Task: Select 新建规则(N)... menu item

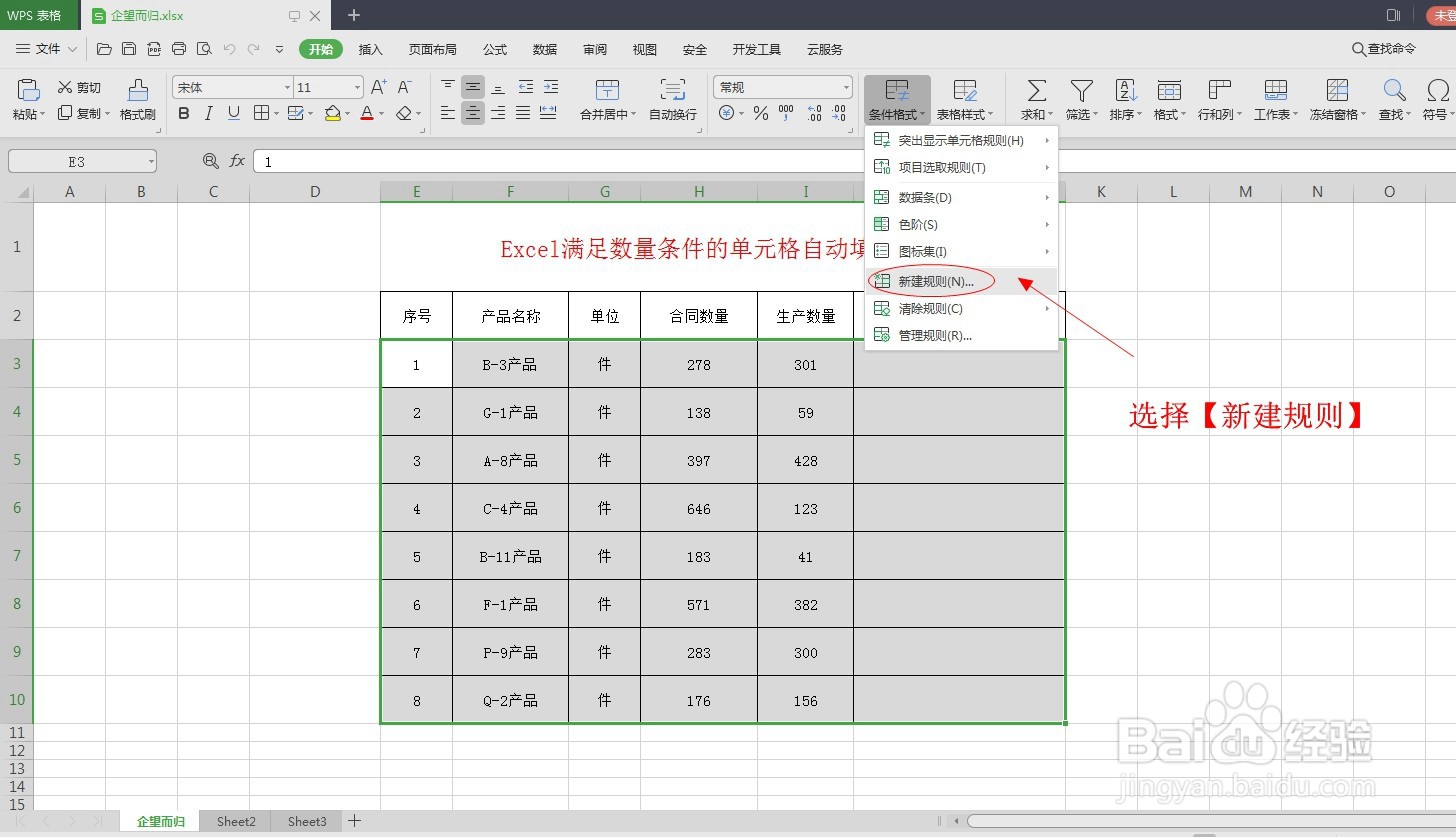Action: pyautogui.click(x=961, y=282)
